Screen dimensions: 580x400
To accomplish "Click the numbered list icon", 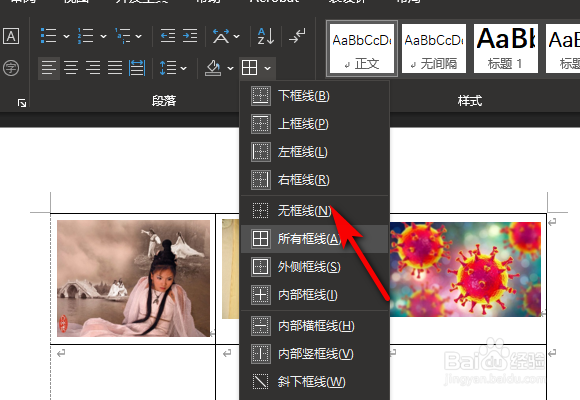I will 85,36.
